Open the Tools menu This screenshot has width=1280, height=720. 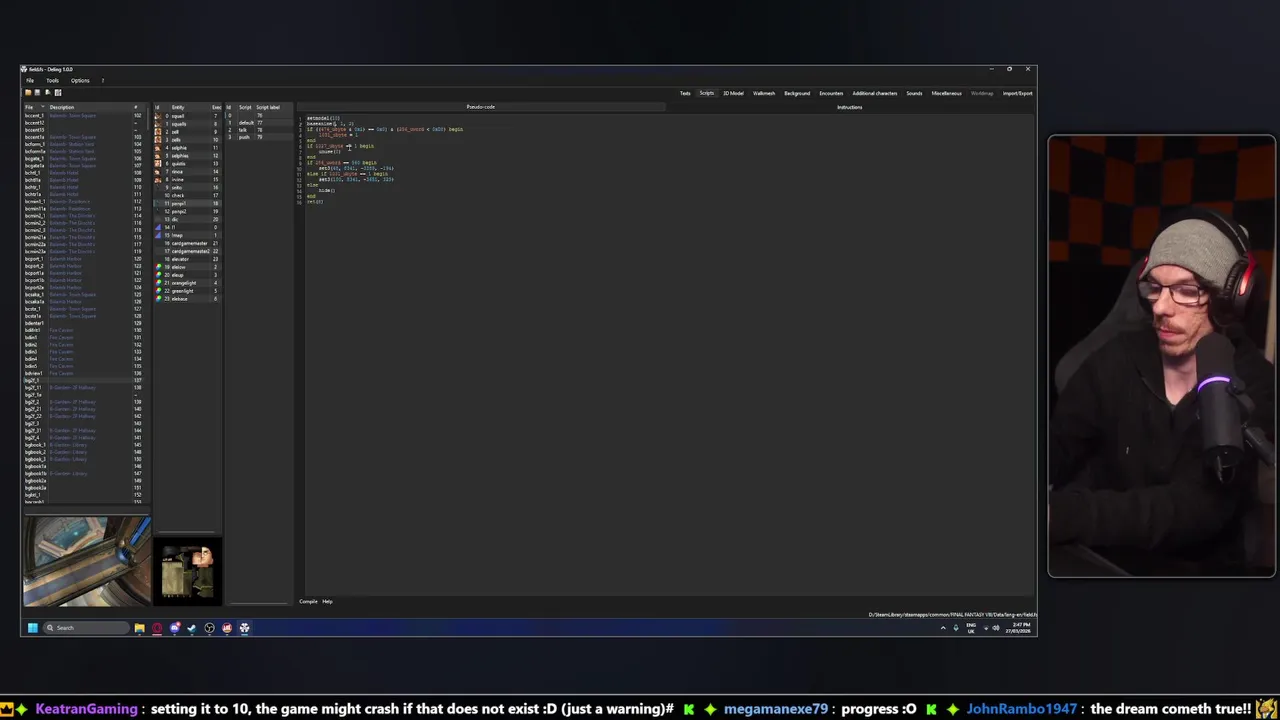coord(52,80)
